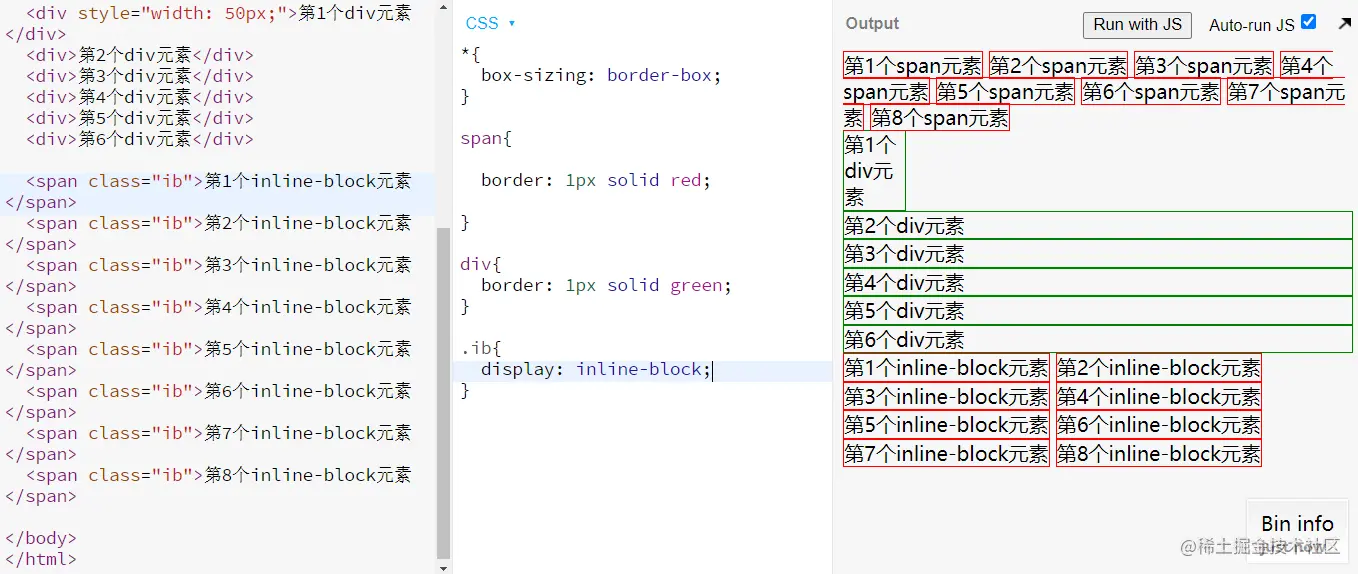The height and width of the screenshot is (574, 1358).
Task: Click 第8个inline-block元素 box in Output
Action: (x=1158, y=453)
